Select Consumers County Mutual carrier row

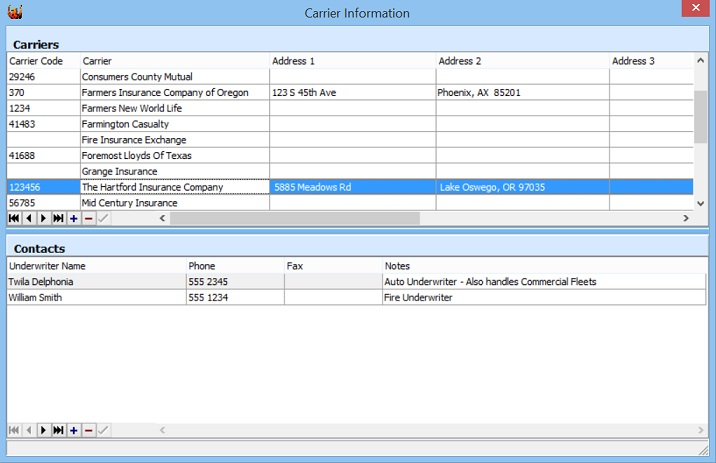[350, 77]
